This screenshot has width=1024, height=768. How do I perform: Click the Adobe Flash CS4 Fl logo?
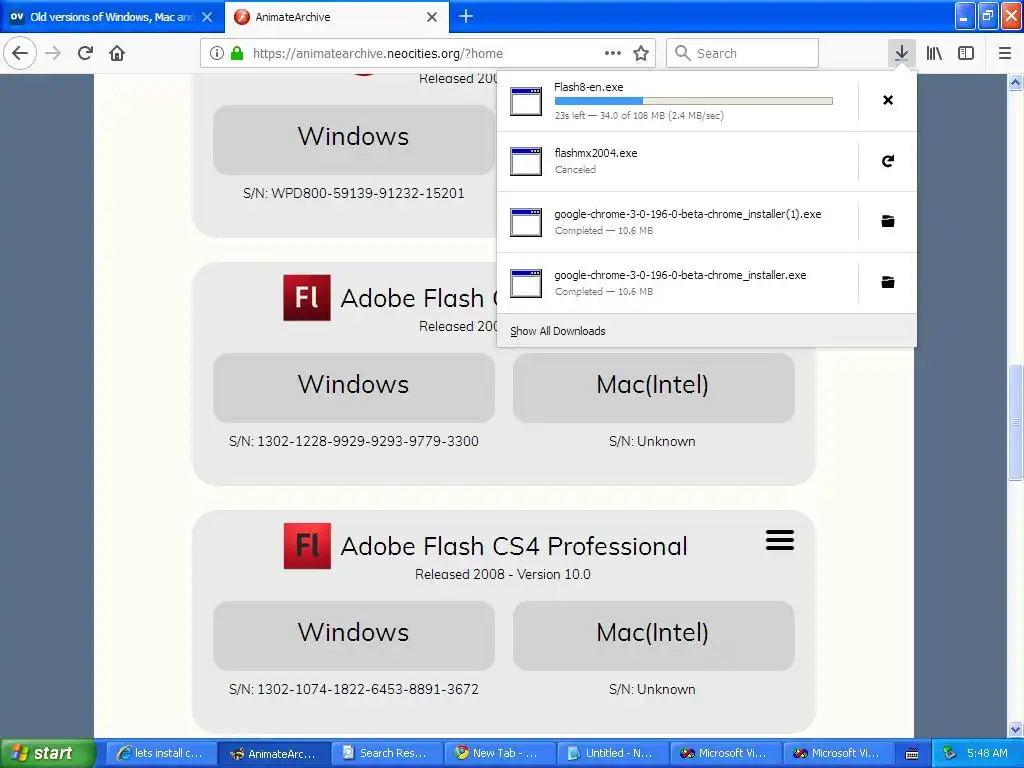(307, 545)
